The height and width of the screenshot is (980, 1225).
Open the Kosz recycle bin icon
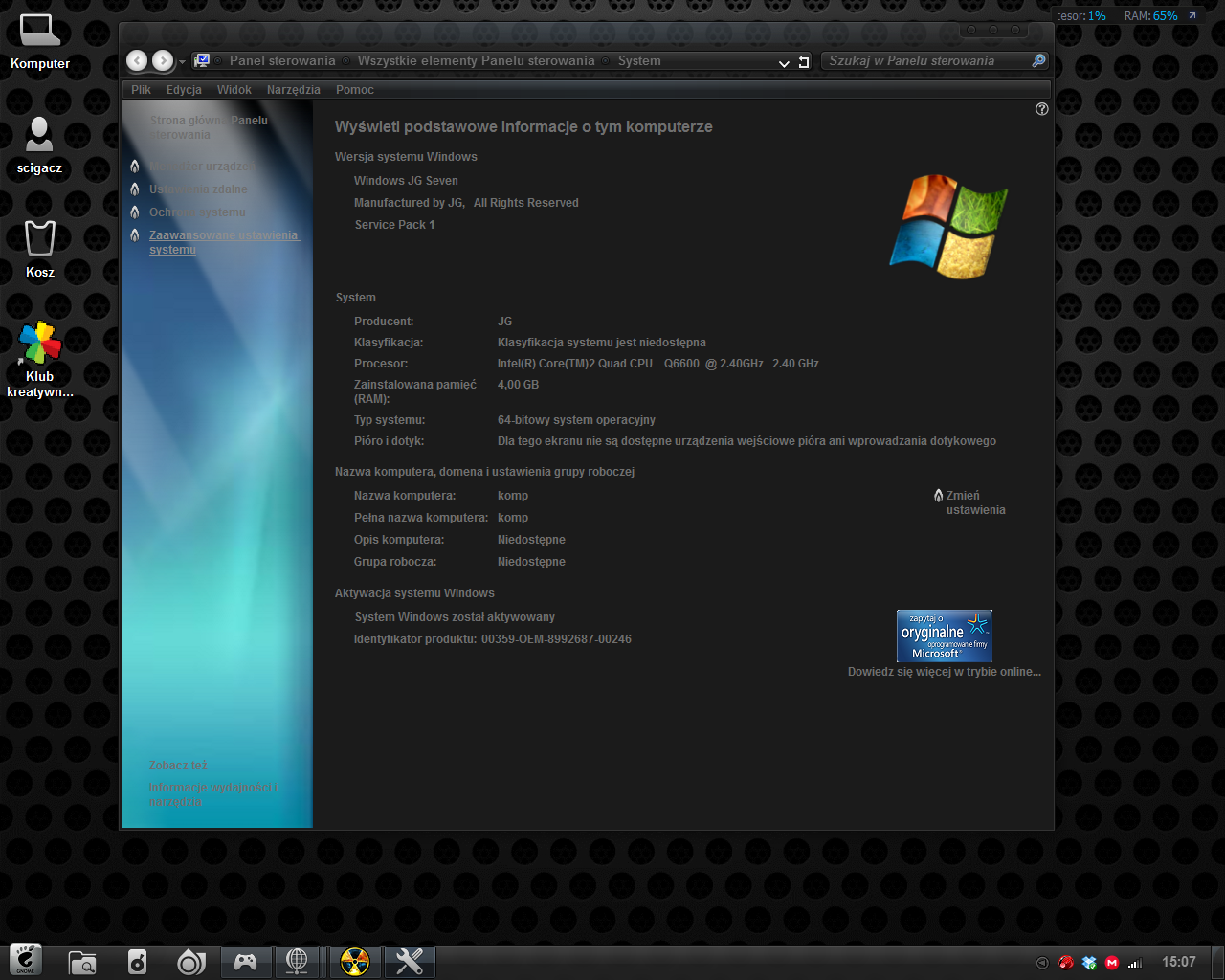point(39,250)
